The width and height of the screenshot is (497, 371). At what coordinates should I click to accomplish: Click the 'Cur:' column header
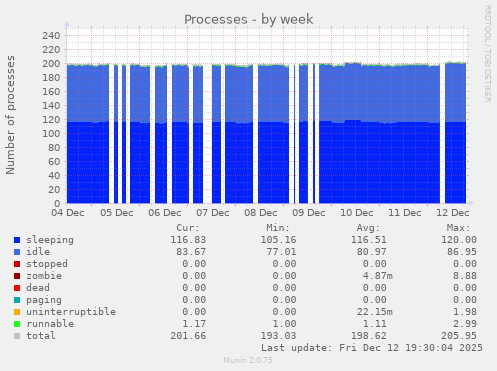point(188,228)
